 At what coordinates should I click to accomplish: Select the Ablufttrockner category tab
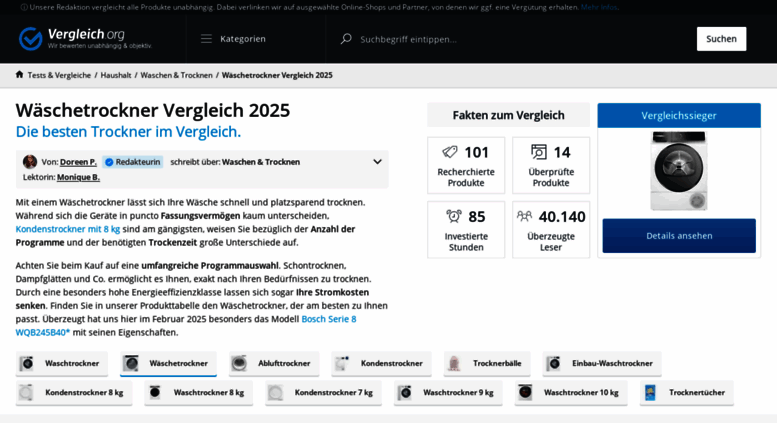(274, 364)
